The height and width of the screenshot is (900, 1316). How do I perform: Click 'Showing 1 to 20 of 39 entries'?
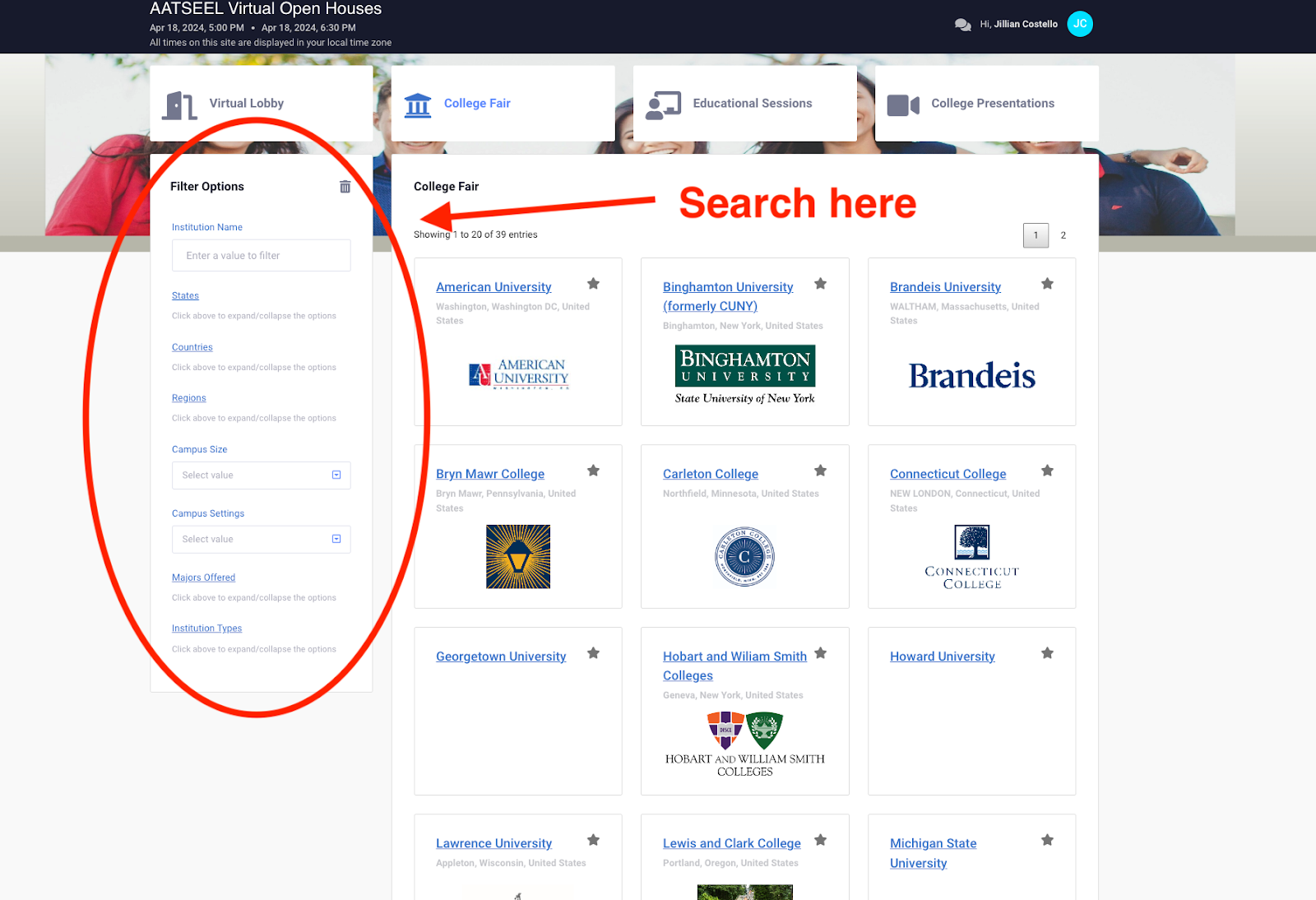click(x=475, y=235)
